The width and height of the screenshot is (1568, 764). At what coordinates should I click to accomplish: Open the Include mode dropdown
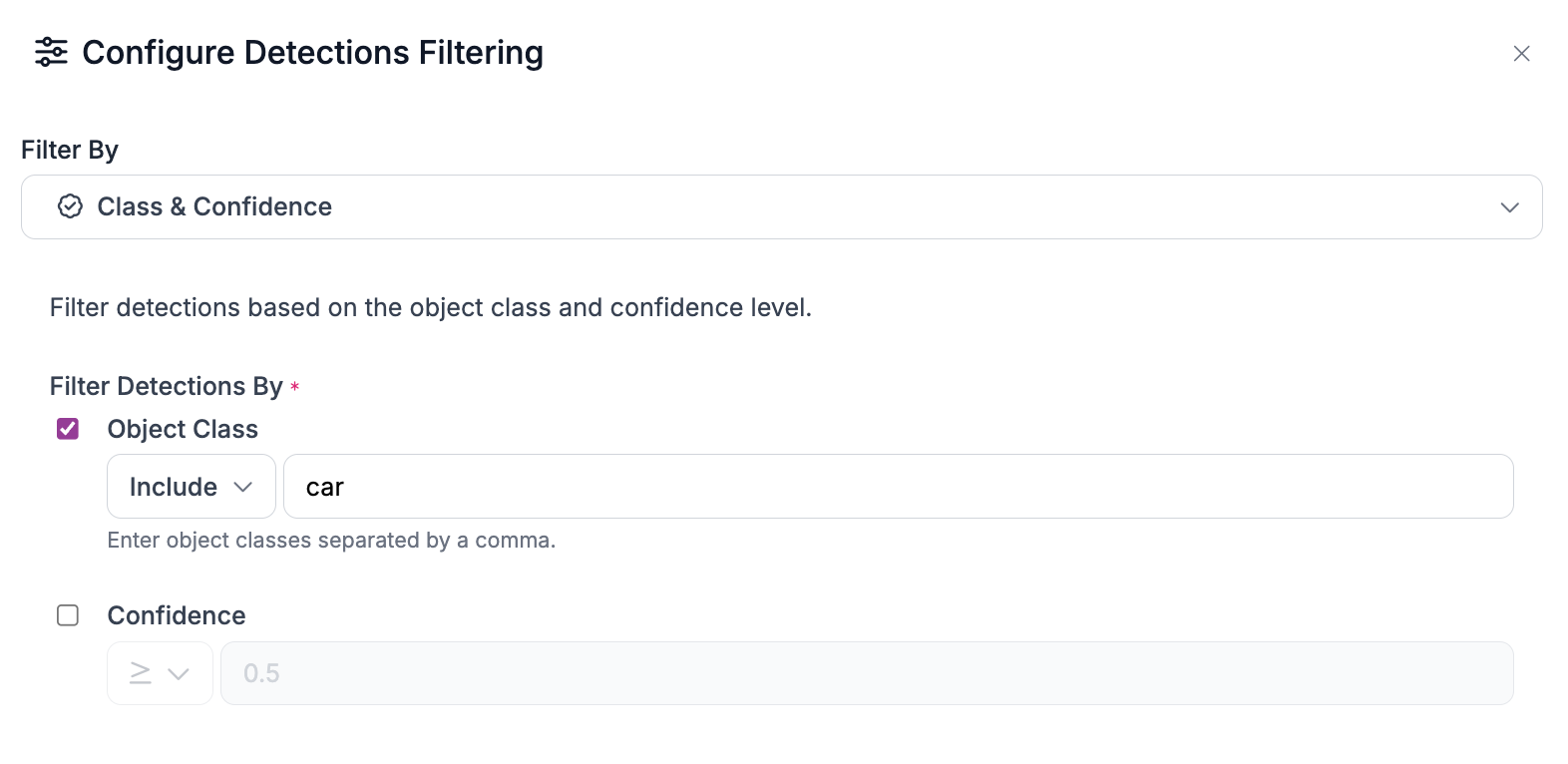pyautogui.click(x=191, y=487)
